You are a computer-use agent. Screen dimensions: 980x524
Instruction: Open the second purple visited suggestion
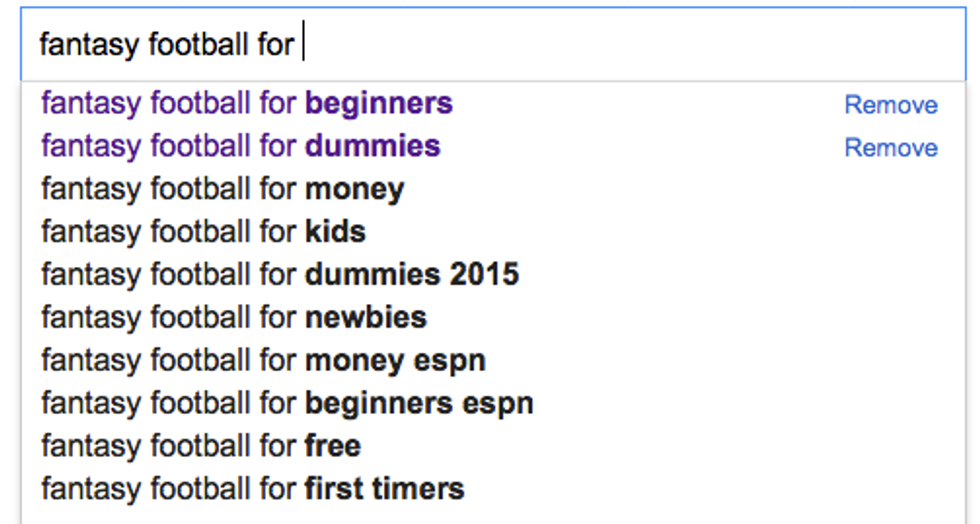point(240,146)
